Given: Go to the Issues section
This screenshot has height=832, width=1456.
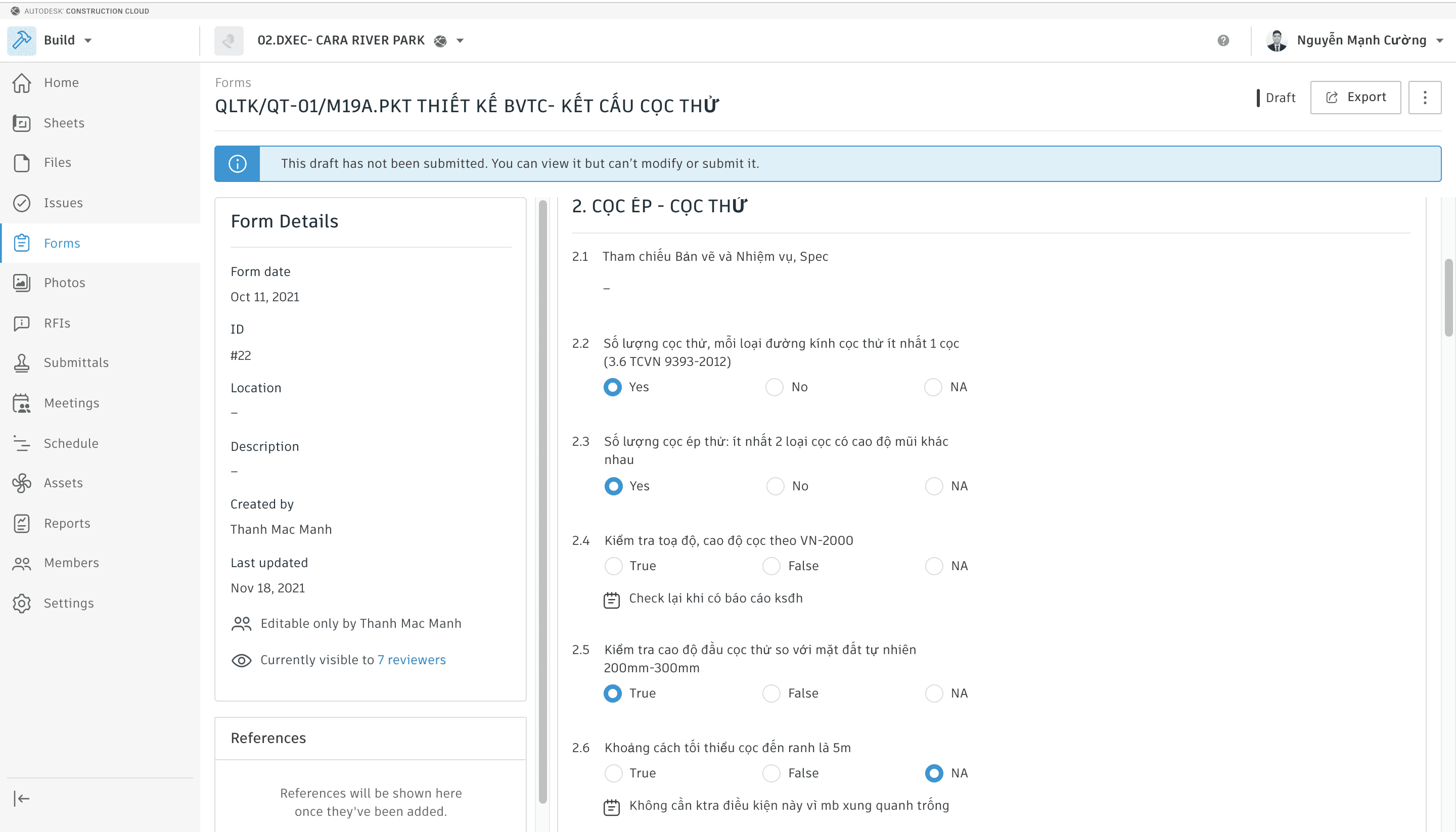Looking at the screenshot, I should click(x=63, y=203).
